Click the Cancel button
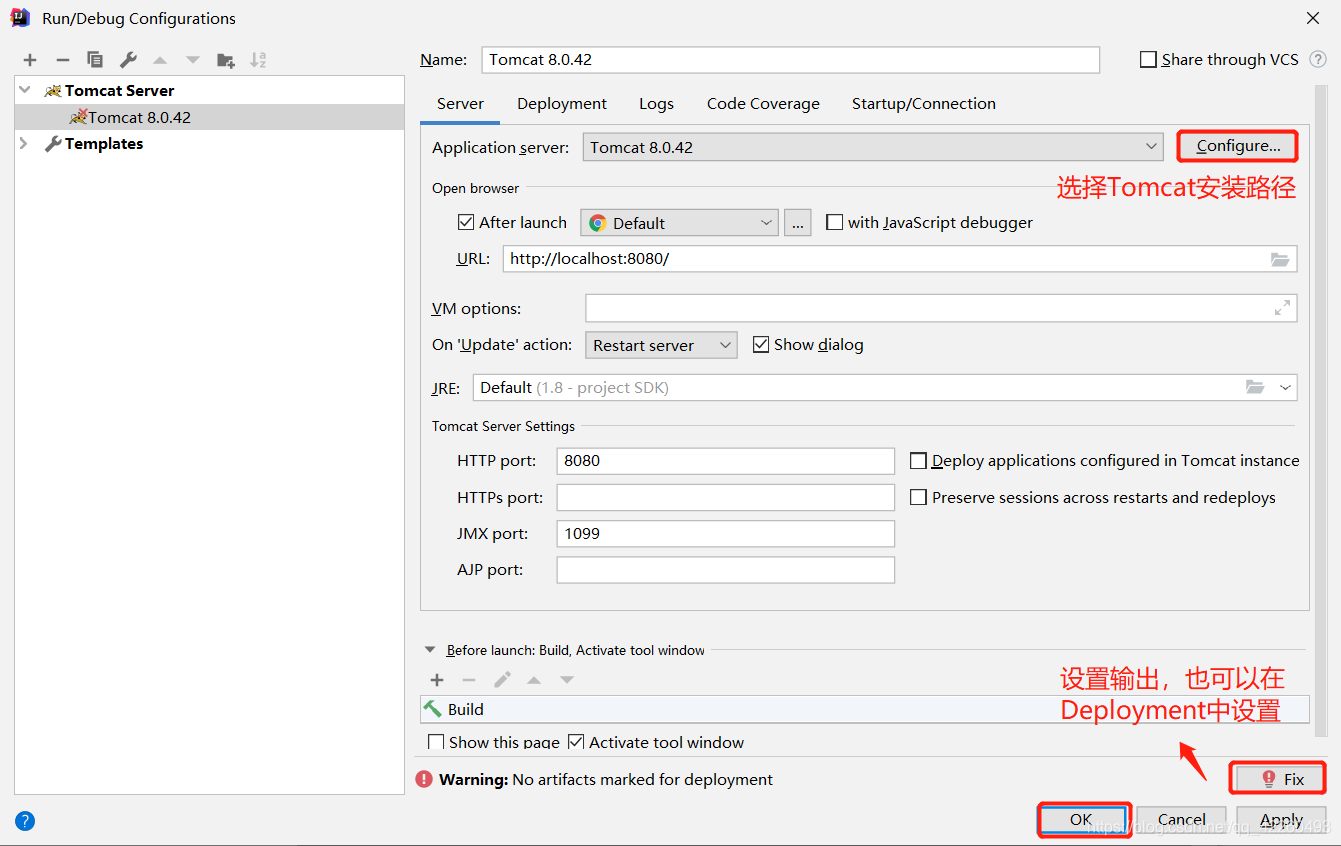The width and height of the screenshot is (1341, 846). [1181, 819]
